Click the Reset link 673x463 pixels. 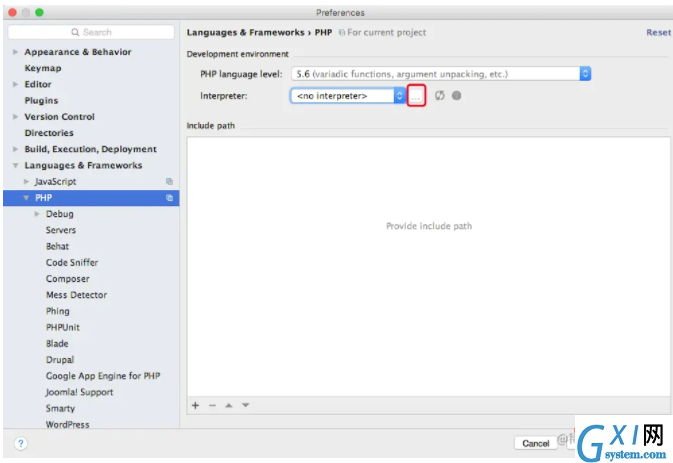658,33
